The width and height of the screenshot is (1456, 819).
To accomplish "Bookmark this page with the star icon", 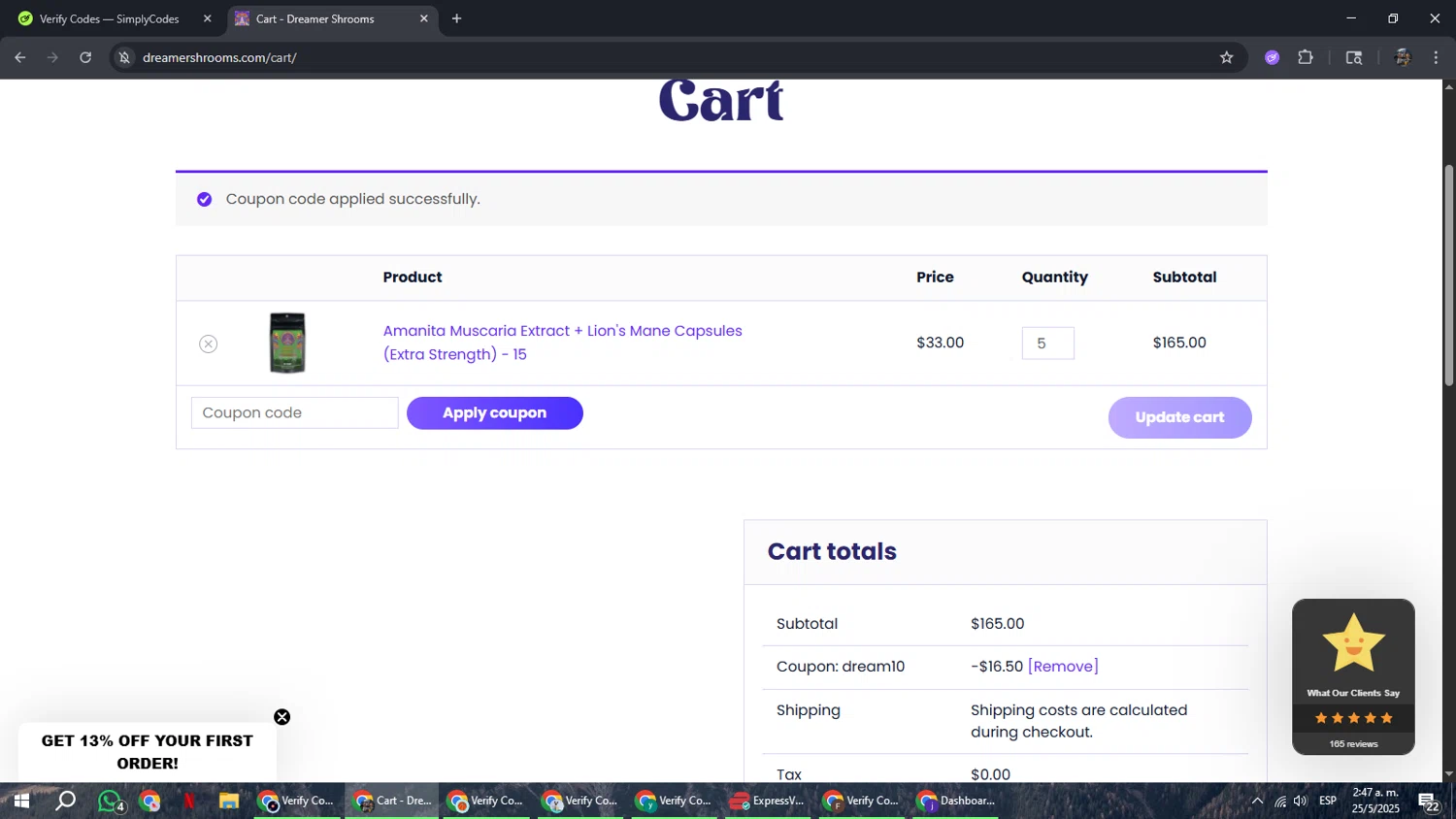I will 1226,57.
